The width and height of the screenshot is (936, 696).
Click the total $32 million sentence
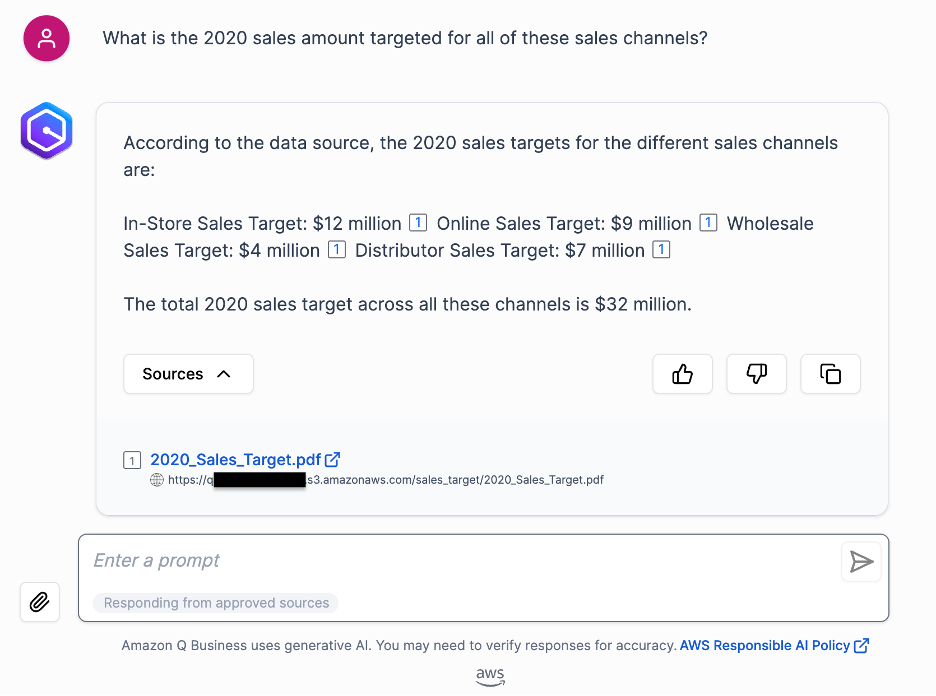point(407,304)
